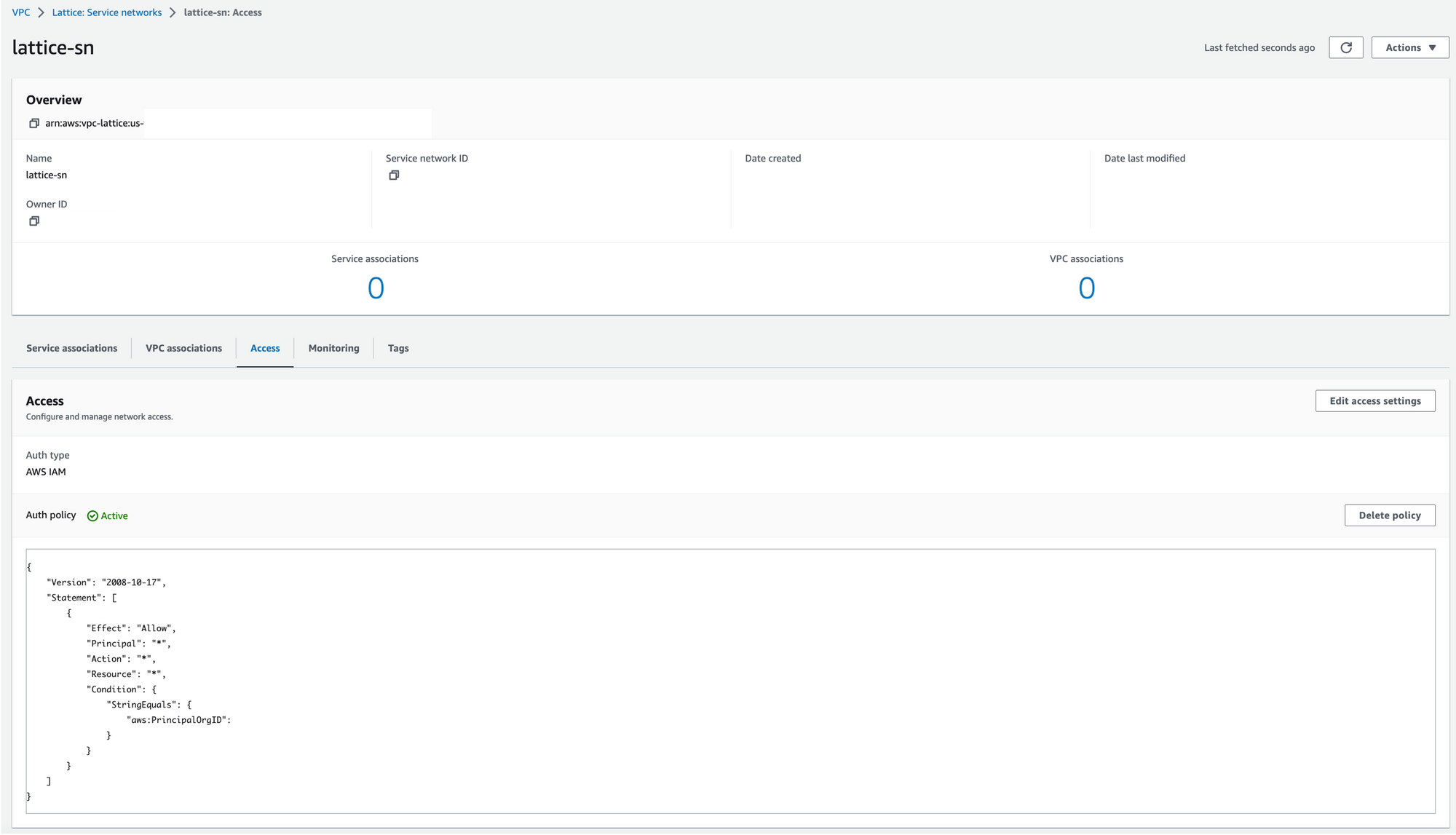Open the Monitoring tab
Screen dimensions: 1456x835
click(x=333, y=348)
